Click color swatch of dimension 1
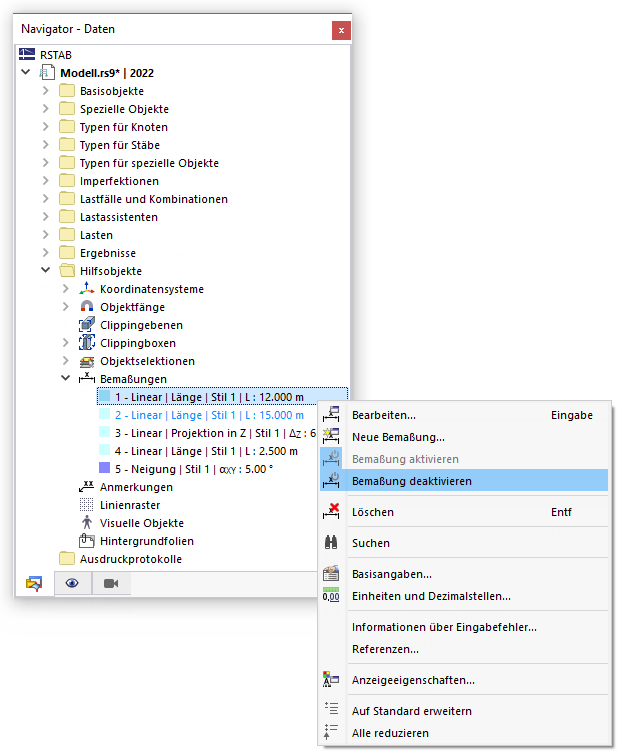617x751 pixels. [104, 396]
